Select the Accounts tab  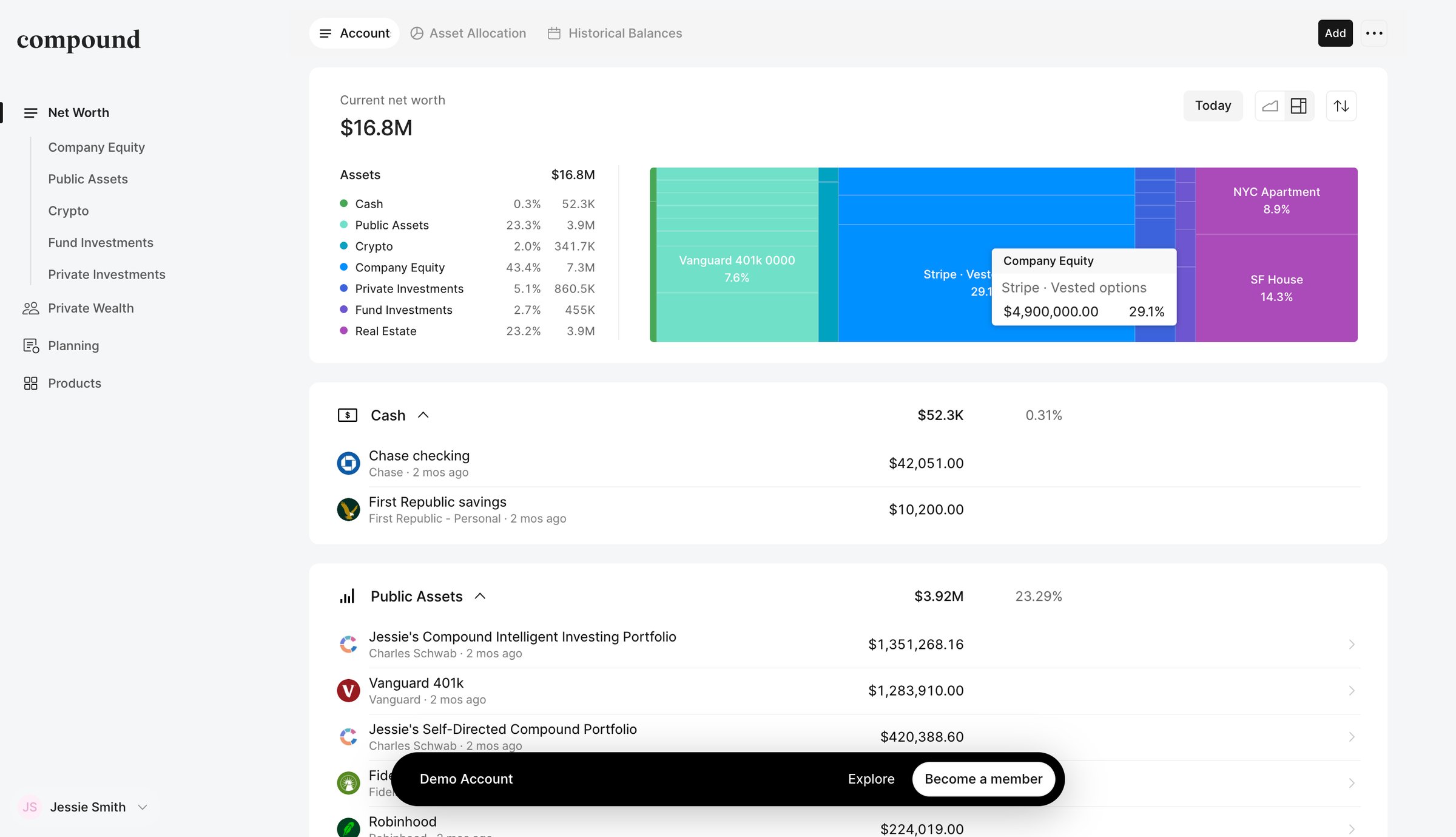click(354, 33)
